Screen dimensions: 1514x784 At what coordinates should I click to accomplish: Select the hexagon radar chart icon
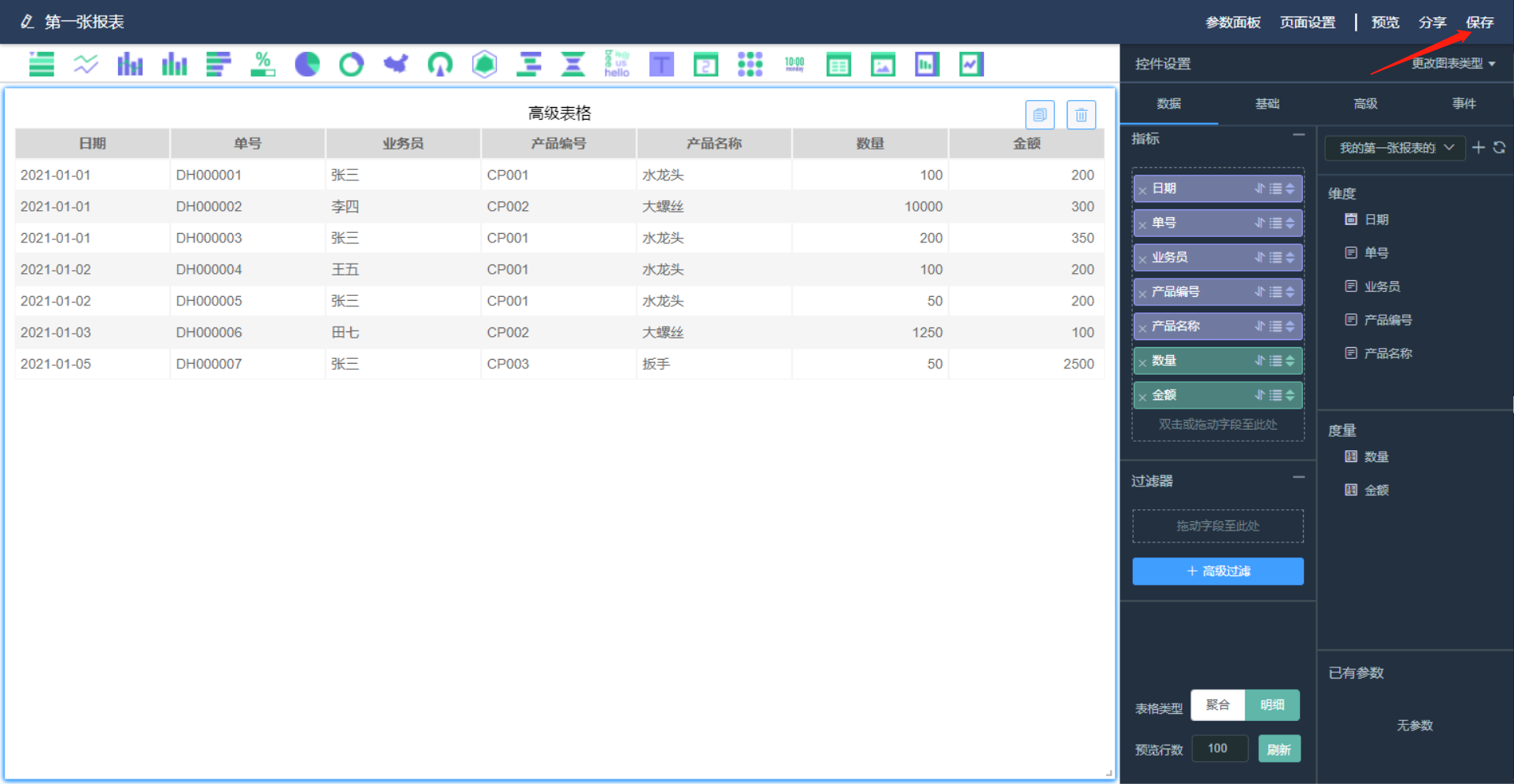[x=484, y=64]
